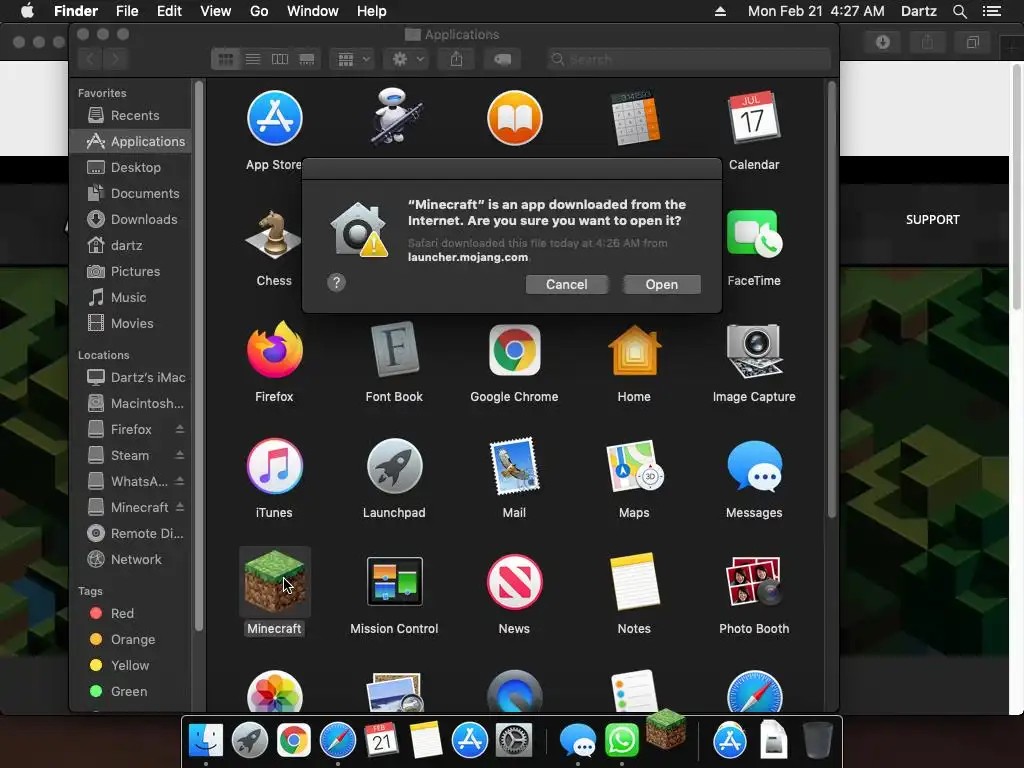Open the File menu
1024x768 pixels.
click(x=127, y=11)
